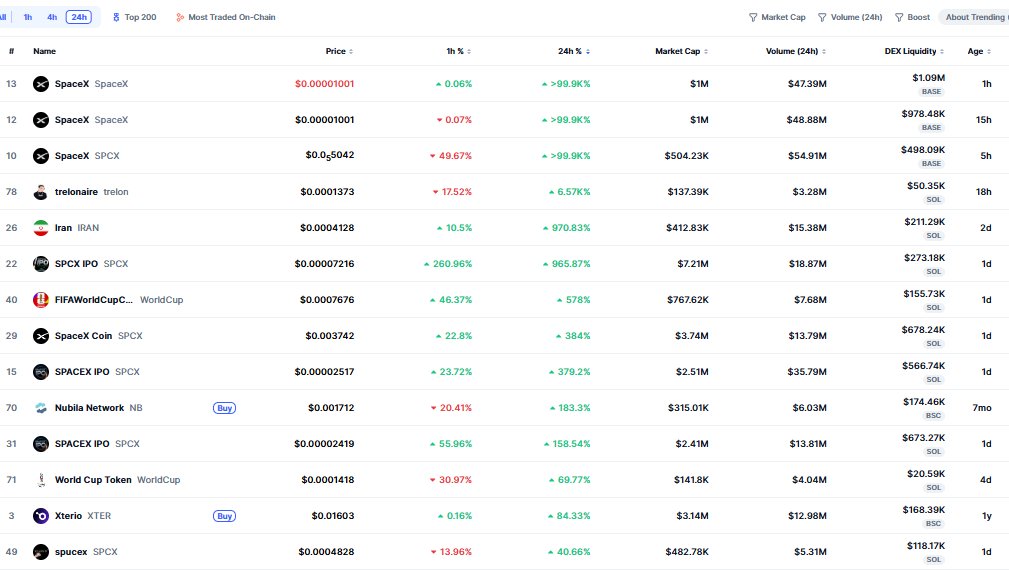The width and height of the screenshot is (1009, 570).
Task: Click the SpaceX Coin logo
Action: point(41,336)
